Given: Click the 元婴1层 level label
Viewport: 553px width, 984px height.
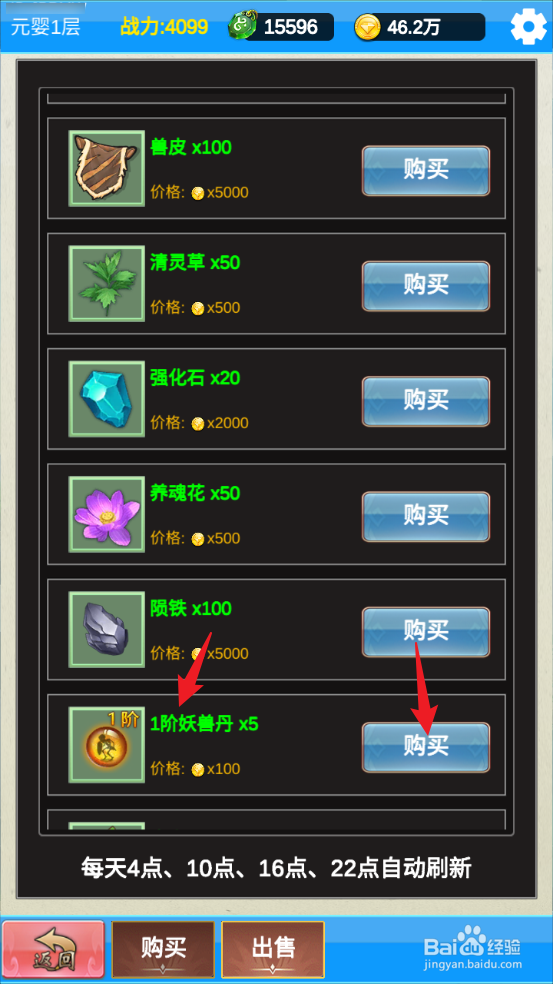Looking at the screenshot, I should tap(45, 27).
